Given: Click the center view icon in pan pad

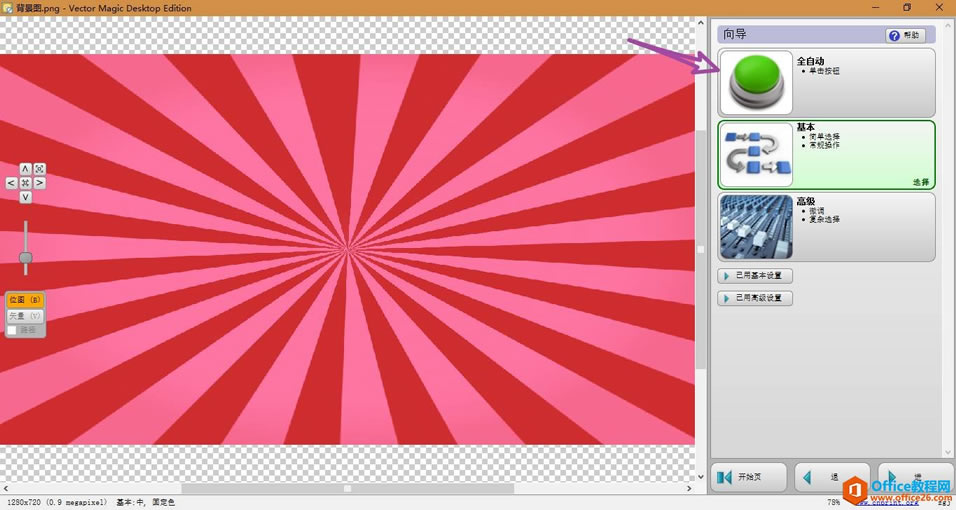Looking at the screenshot, I should [25, 183].
